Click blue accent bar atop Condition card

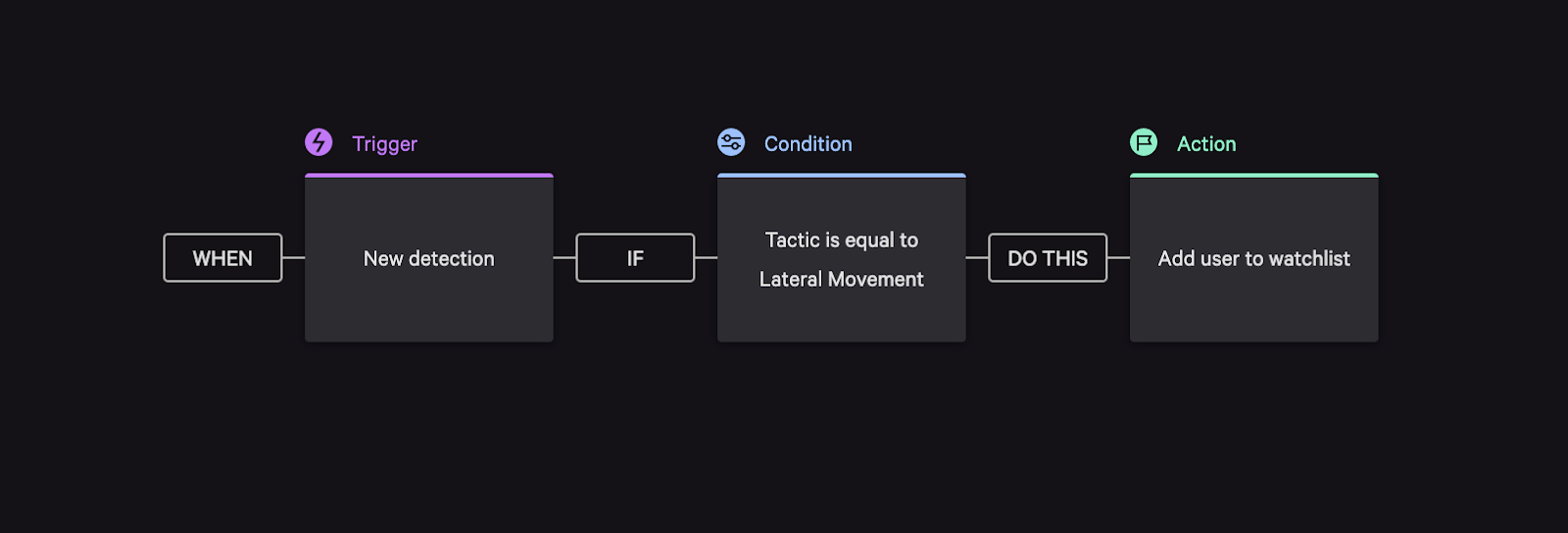click(x=841, y=175)
